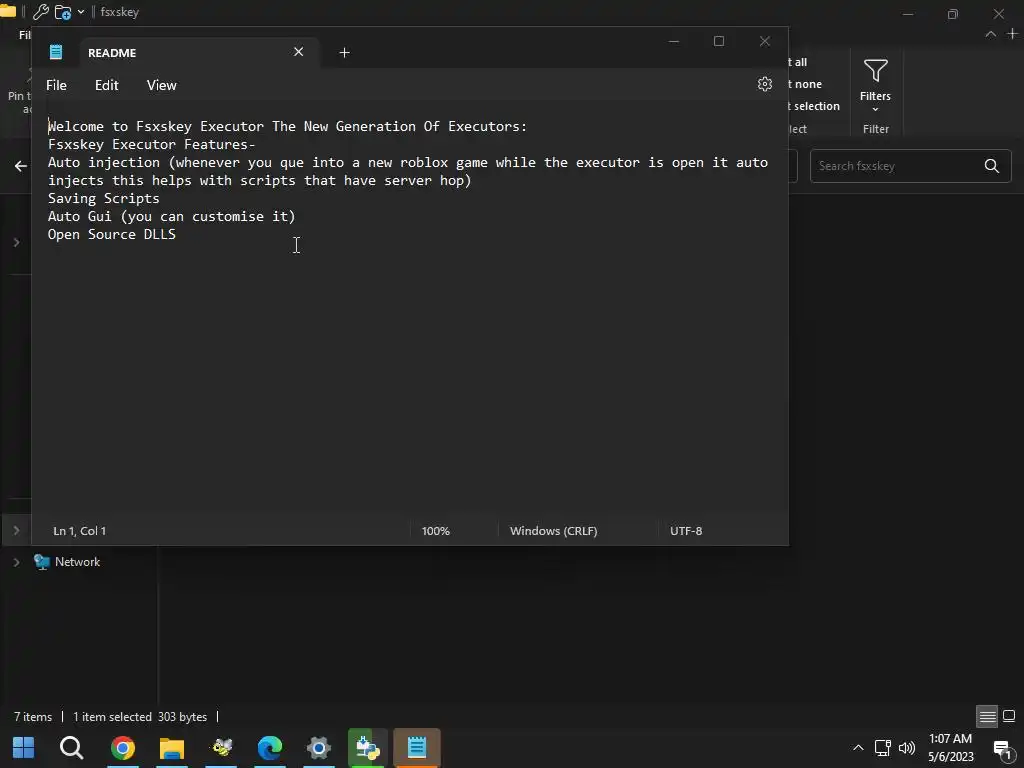Add a new Notepad tab

[x=344, y=53]
